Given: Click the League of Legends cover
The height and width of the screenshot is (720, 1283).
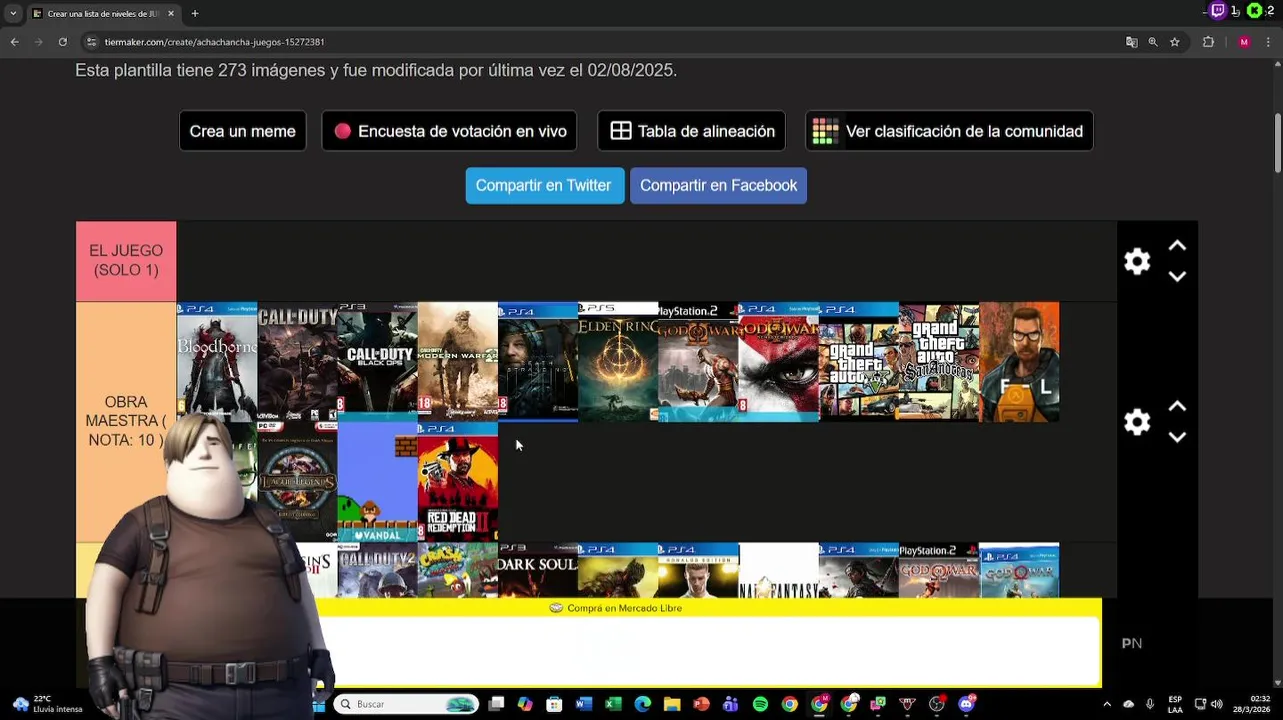Looking at the screenshot, I should [297, 482].
